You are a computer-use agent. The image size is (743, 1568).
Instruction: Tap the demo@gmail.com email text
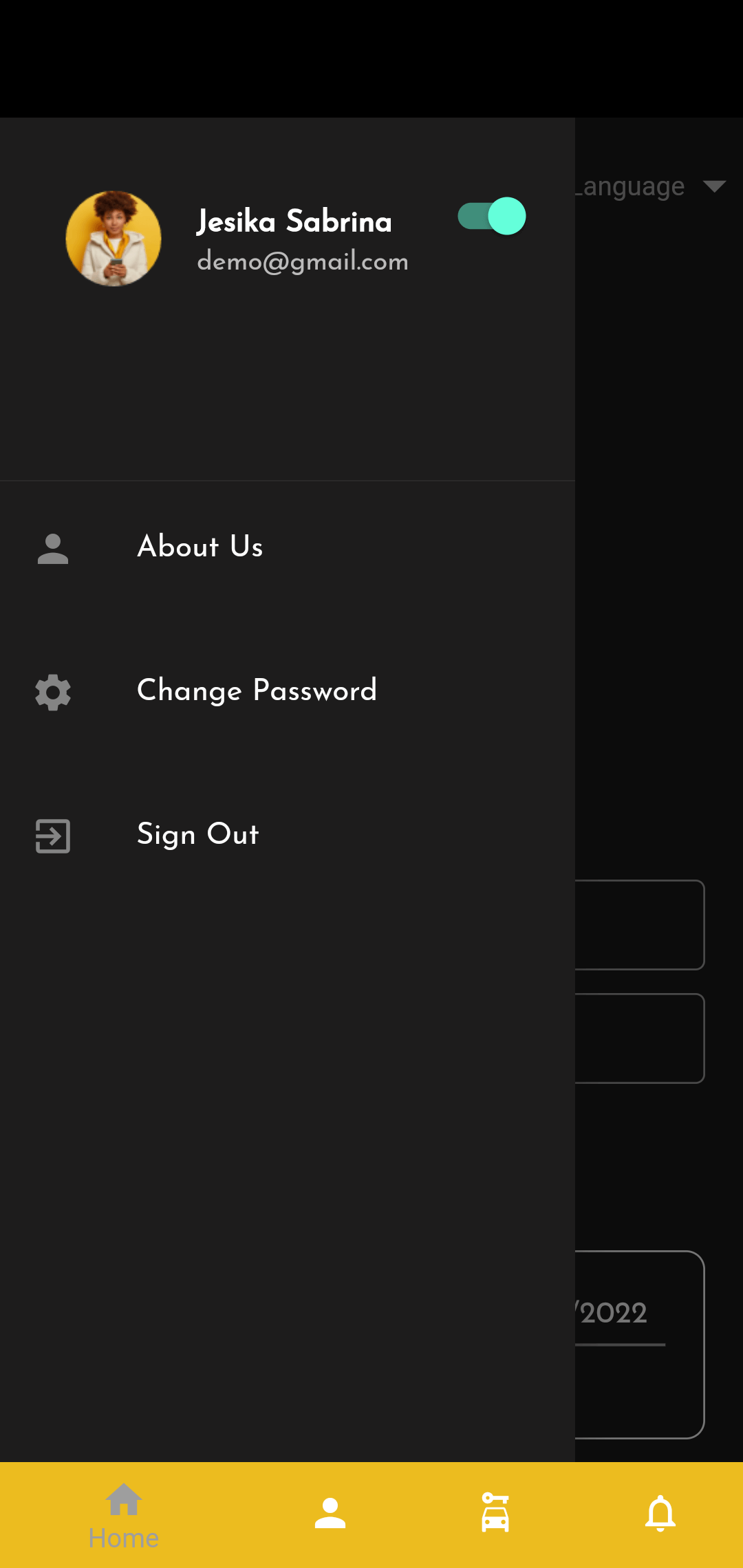tap(303, 262)
